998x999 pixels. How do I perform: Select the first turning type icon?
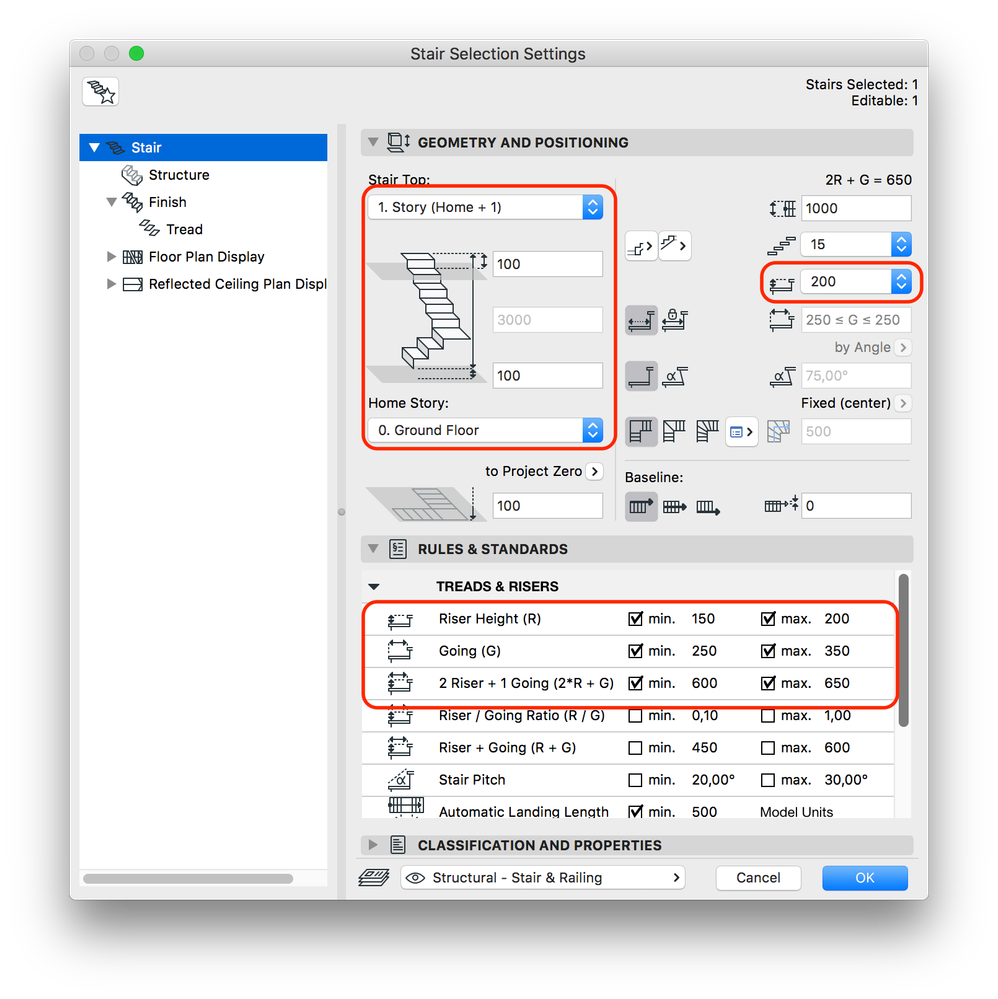(x=641, y=431)
